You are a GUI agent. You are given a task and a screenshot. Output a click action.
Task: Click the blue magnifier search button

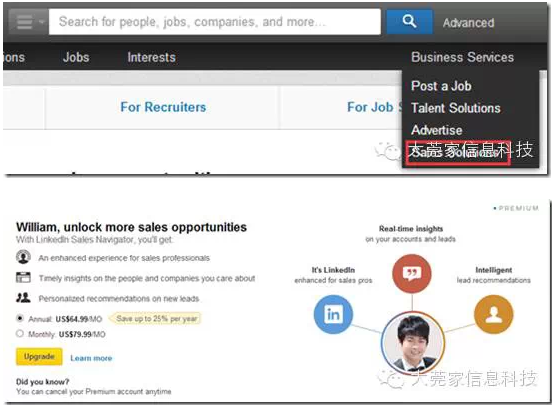tap(409, 22)
